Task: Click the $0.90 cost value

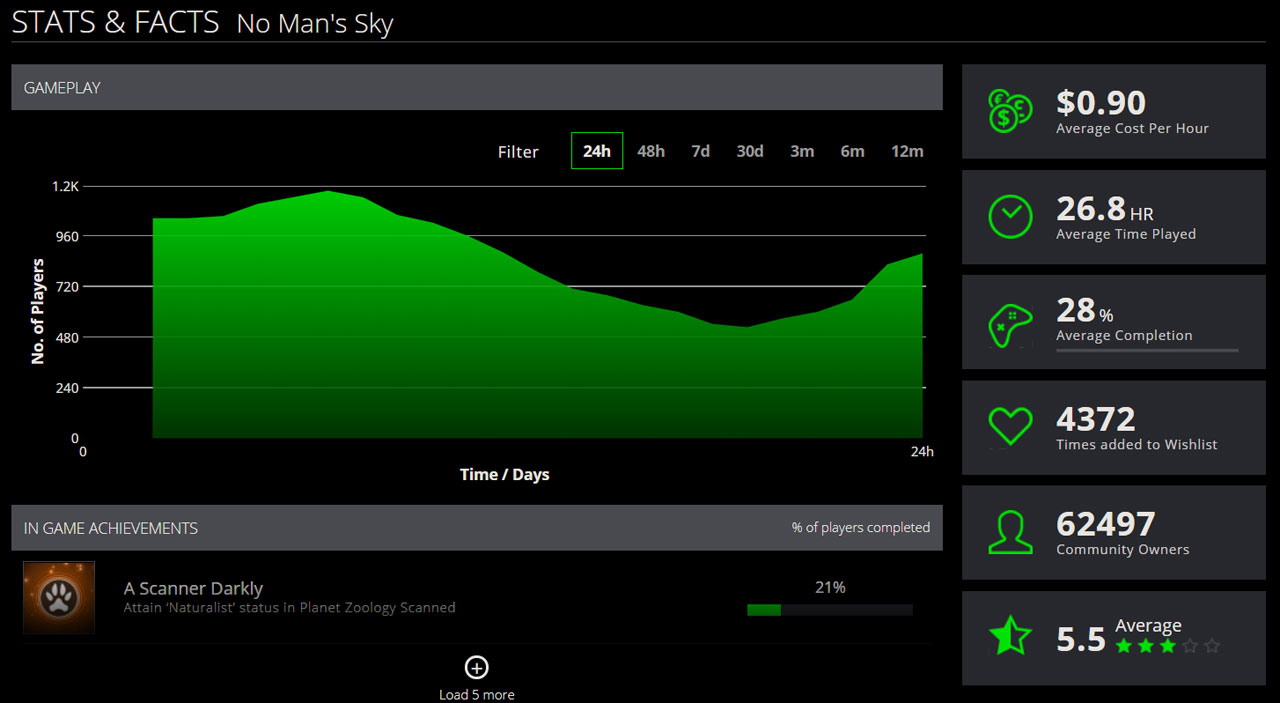Action: (x=1101, y=102)
